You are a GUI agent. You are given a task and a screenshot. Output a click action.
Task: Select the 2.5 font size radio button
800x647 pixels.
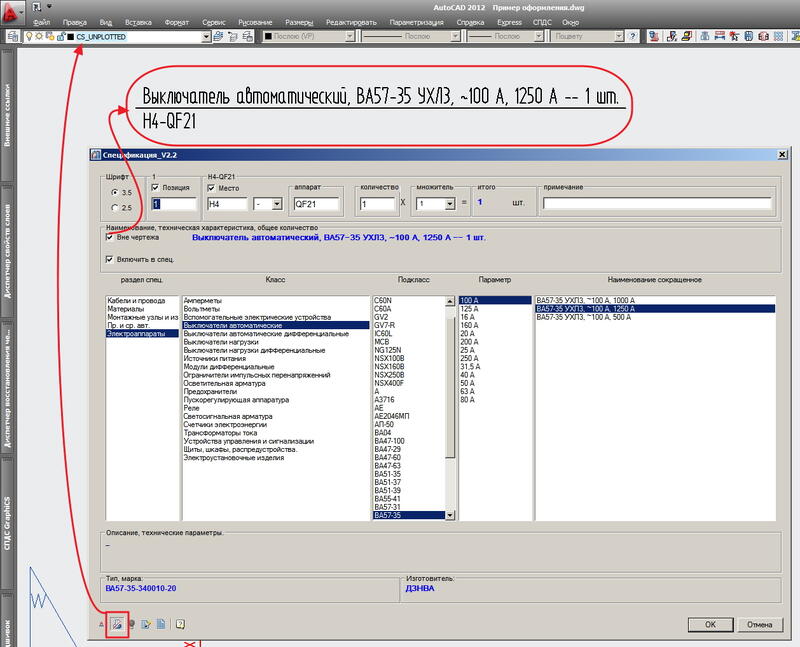[115, 208]
